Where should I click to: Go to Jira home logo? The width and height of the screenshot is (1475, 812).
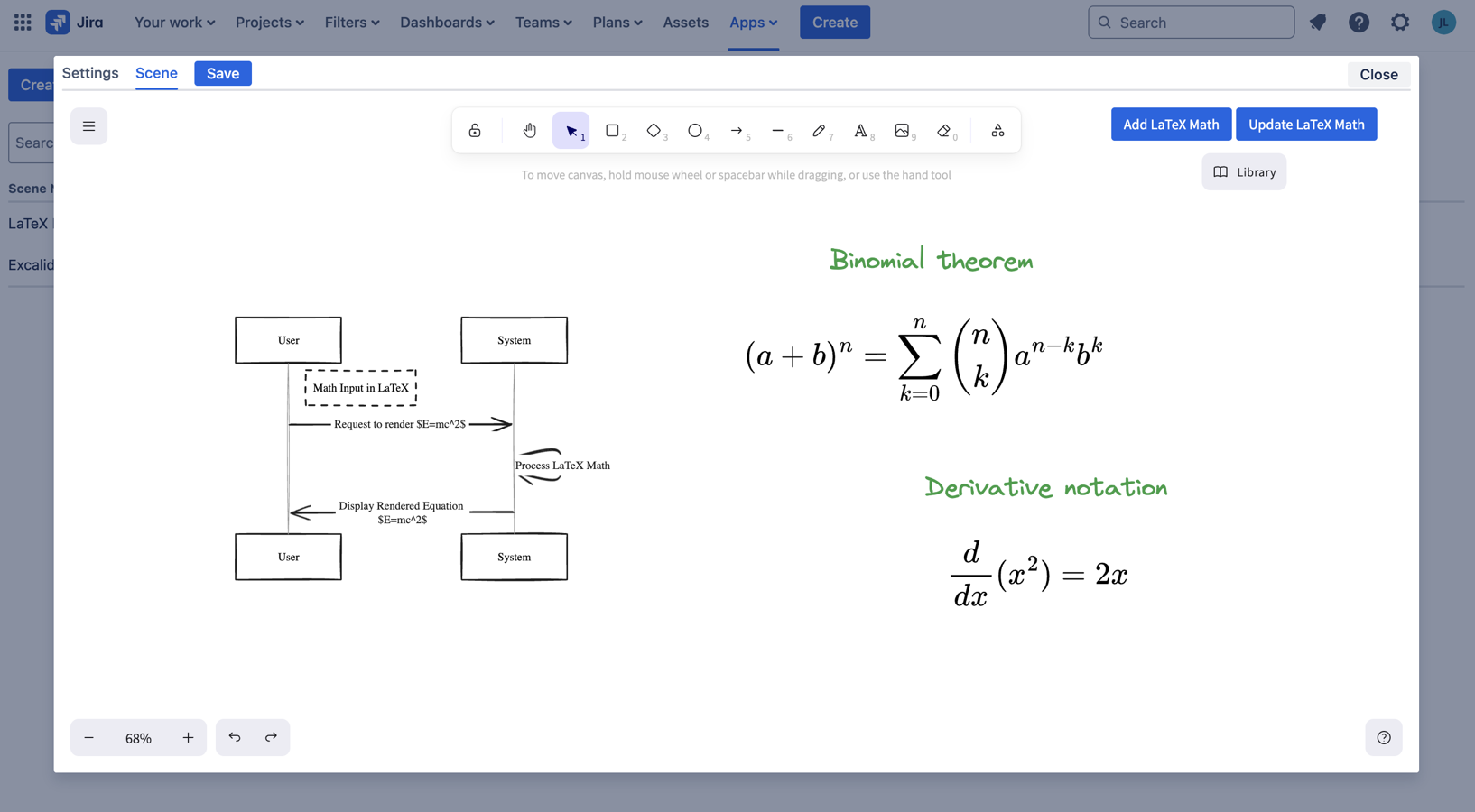(75, 23)
